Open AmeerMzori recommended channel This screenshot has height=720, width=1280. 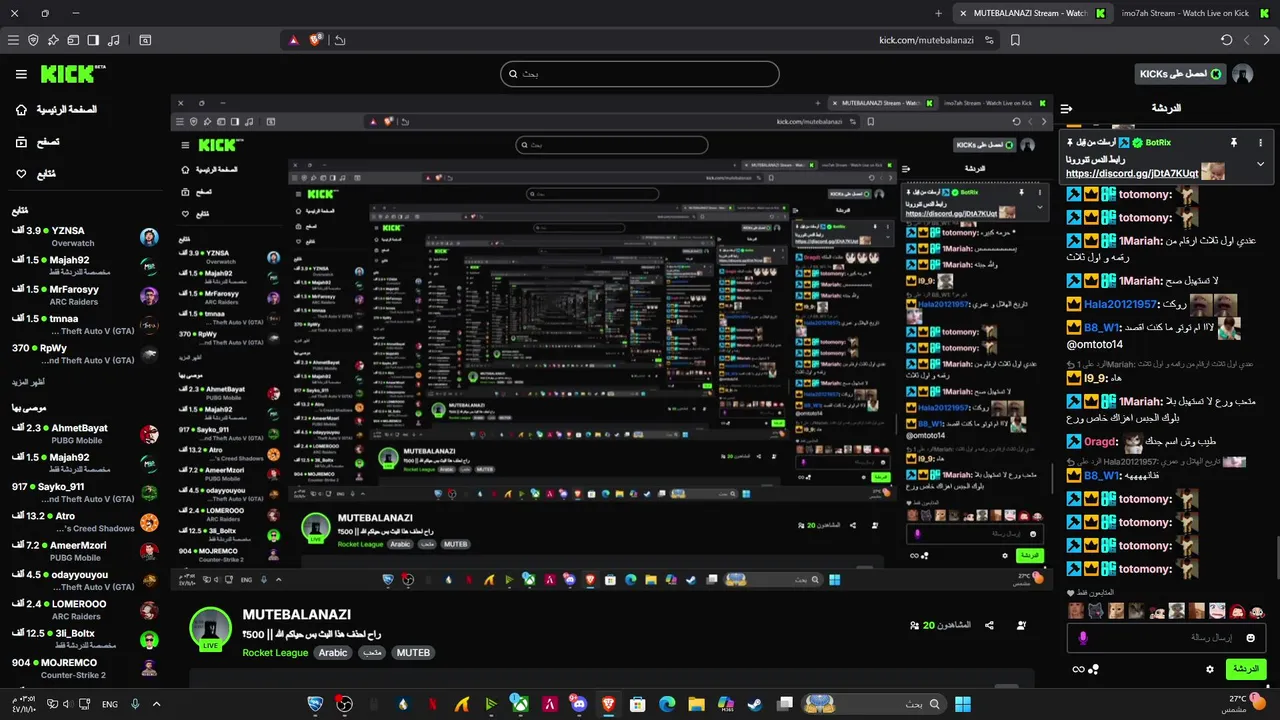pyautogui.click(x=85, y=551)
